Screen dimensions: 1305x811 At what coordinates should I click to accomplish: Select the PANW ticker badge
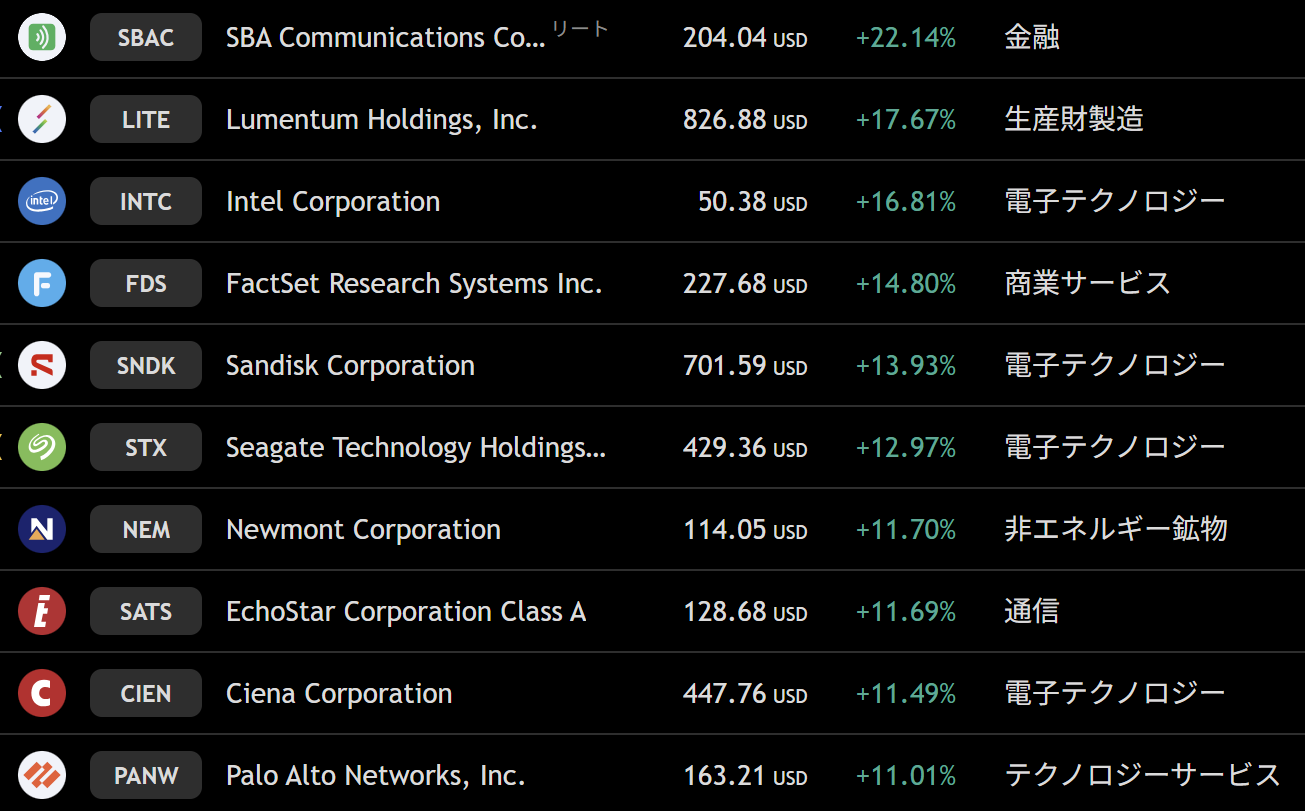tap(146, 776)
